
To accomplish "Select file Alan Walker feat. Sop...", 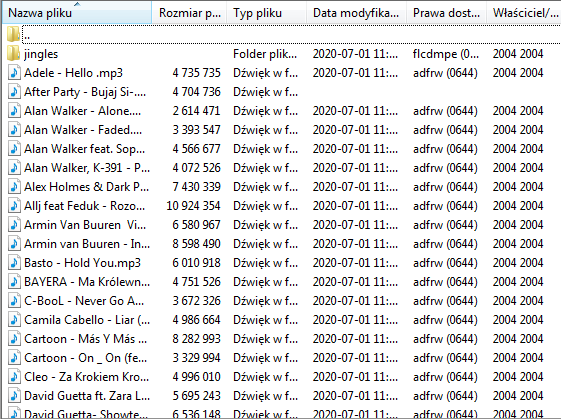I will (x=84, y=149).
